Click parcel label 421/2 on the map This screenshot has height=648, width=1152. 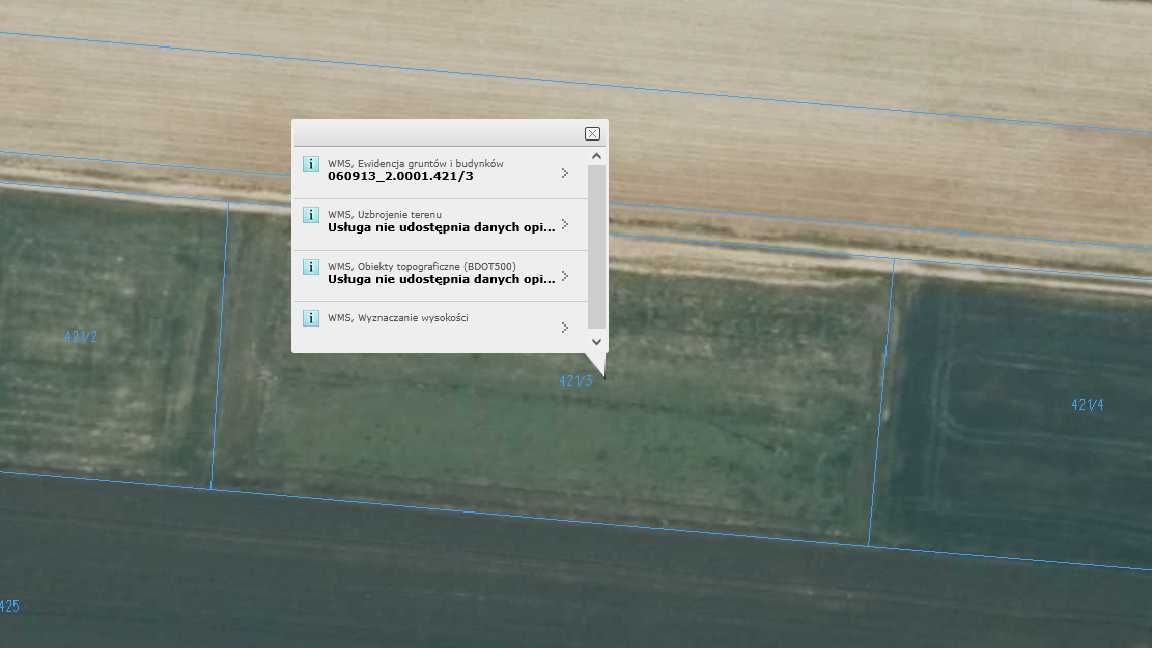point(80,336)
